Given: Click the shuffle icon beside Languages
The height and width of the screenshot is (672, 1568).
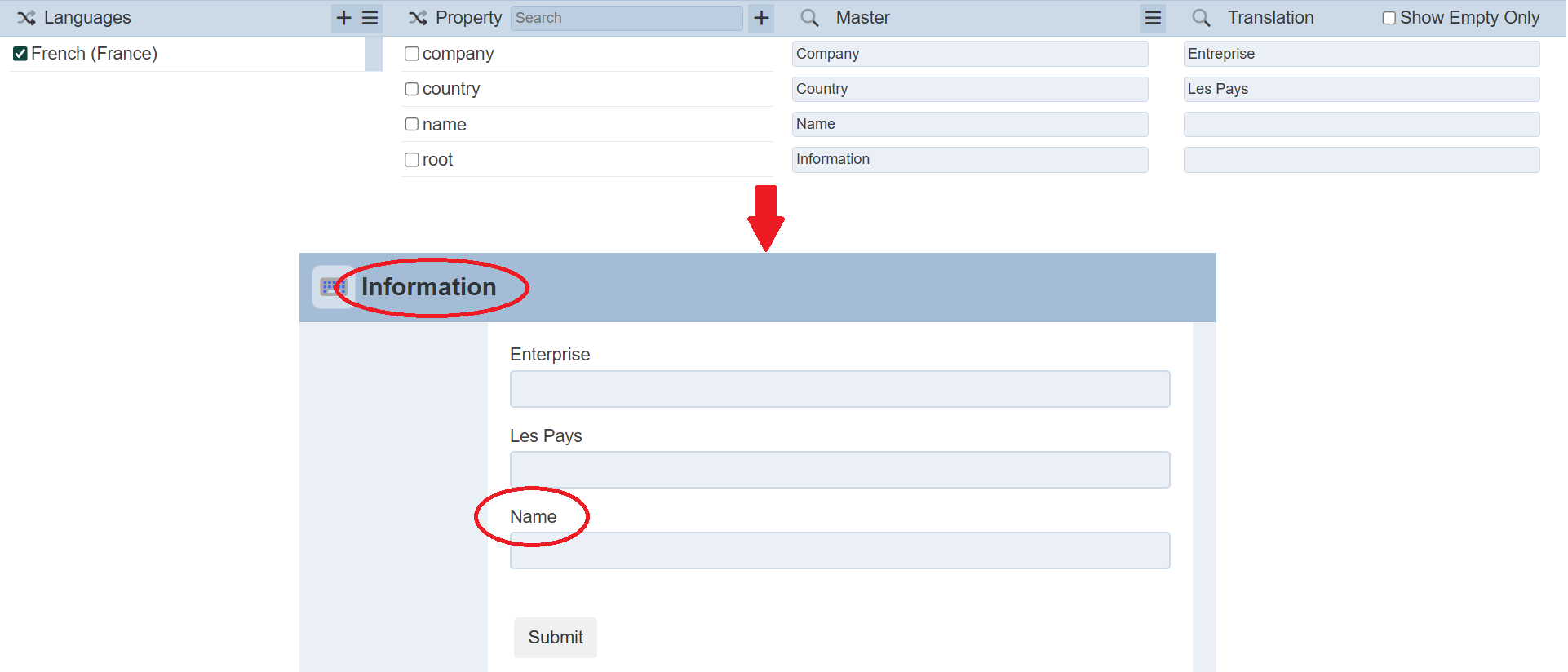Looking at the screenshot, I should point(26,18).
